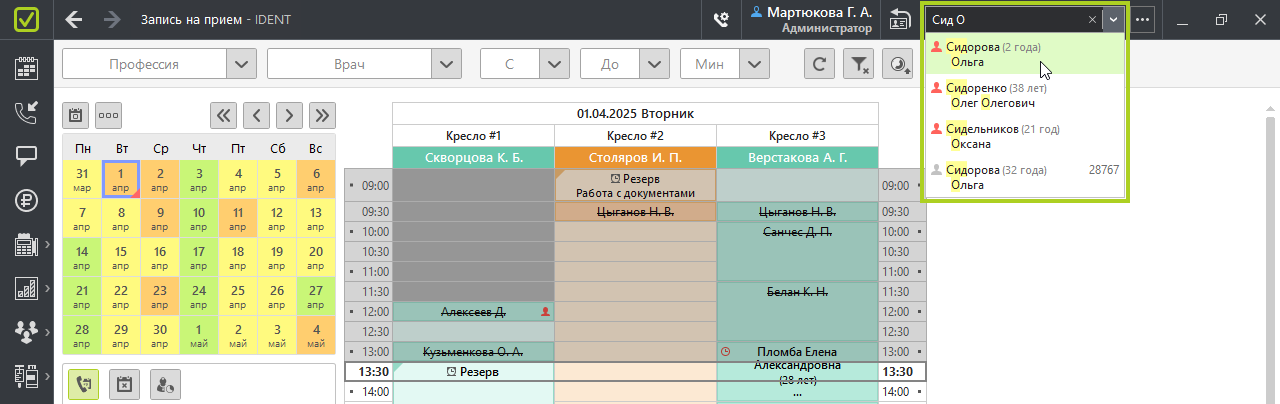Click the today calendar icon above month grid
1280x404 pixels.
75,114
